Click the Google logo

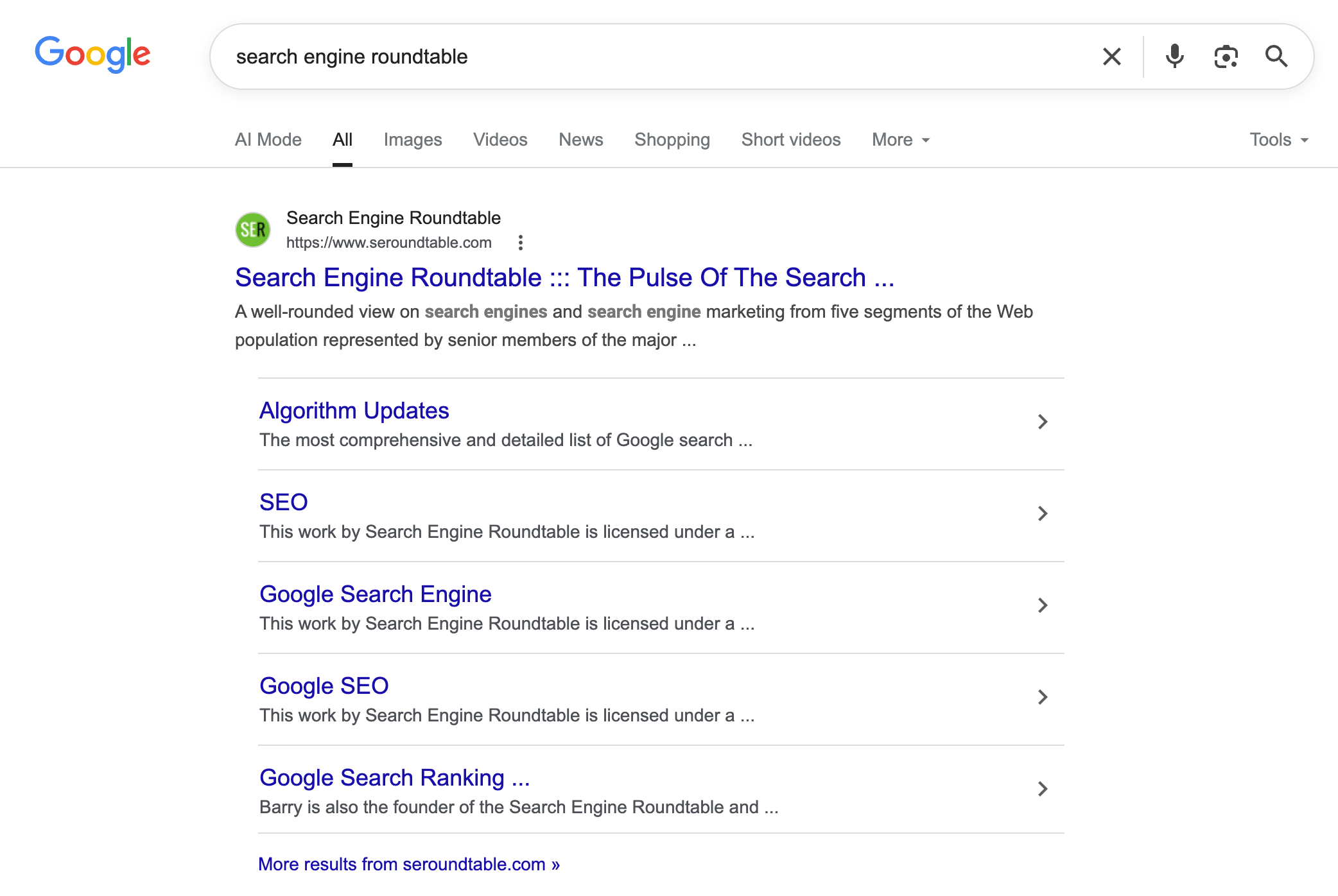(92, 55)
